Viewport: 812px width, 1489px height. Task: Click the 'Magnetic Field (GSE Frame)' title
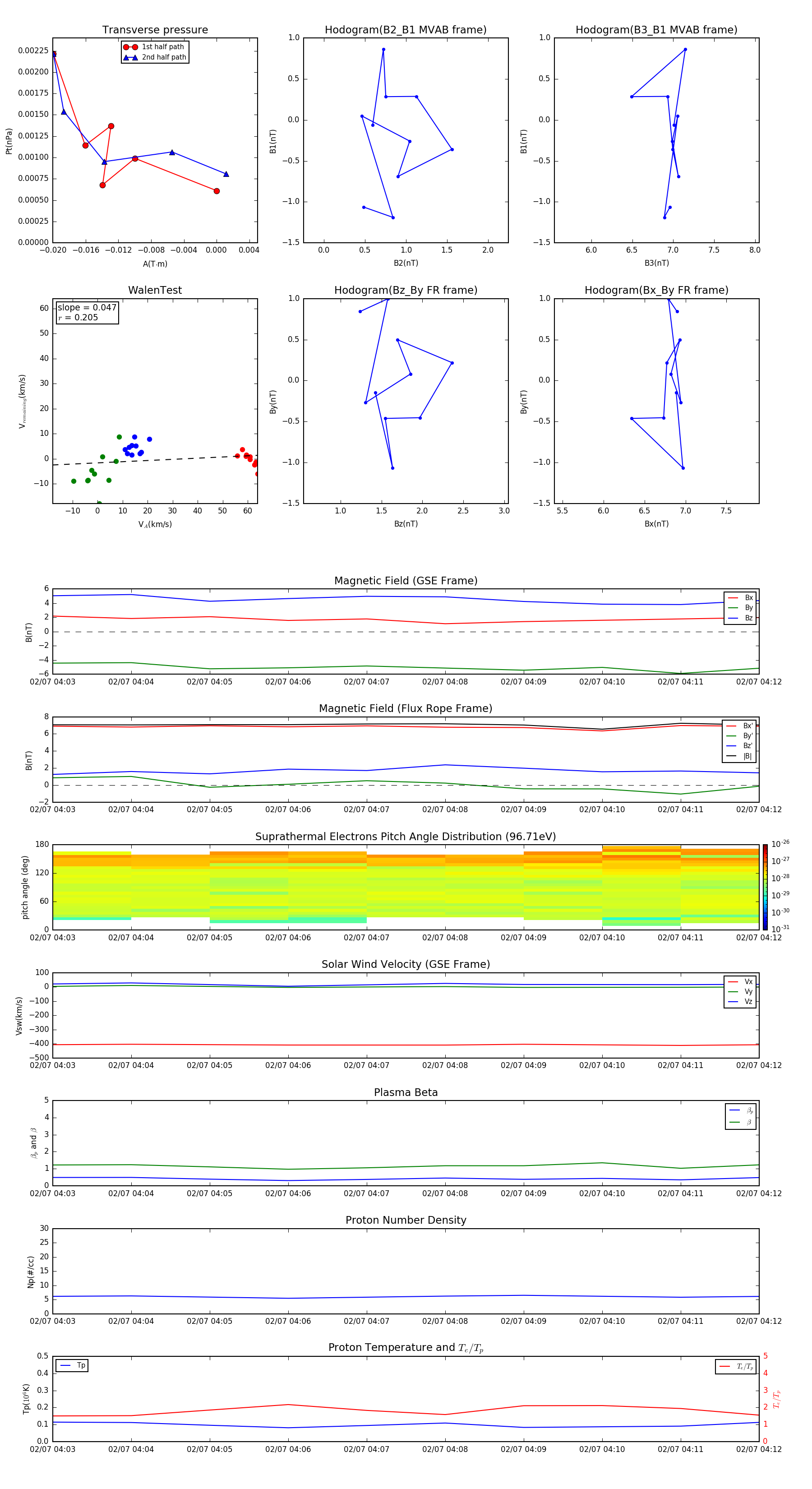click(x=406, y=581)
